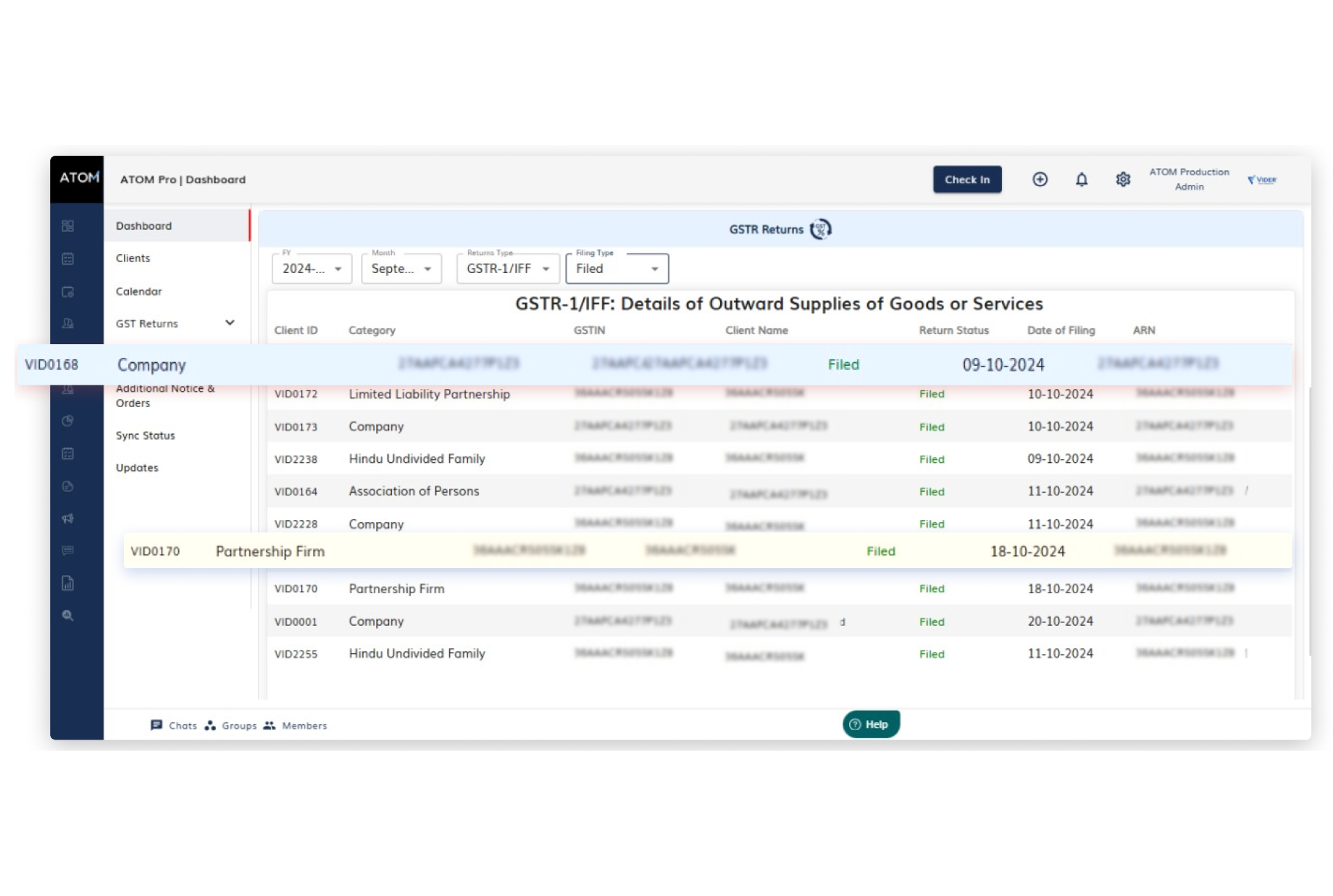Screen dimensions: 1333x896
Task: Click the ATOM logo
Action: click(x=78, y=177)
